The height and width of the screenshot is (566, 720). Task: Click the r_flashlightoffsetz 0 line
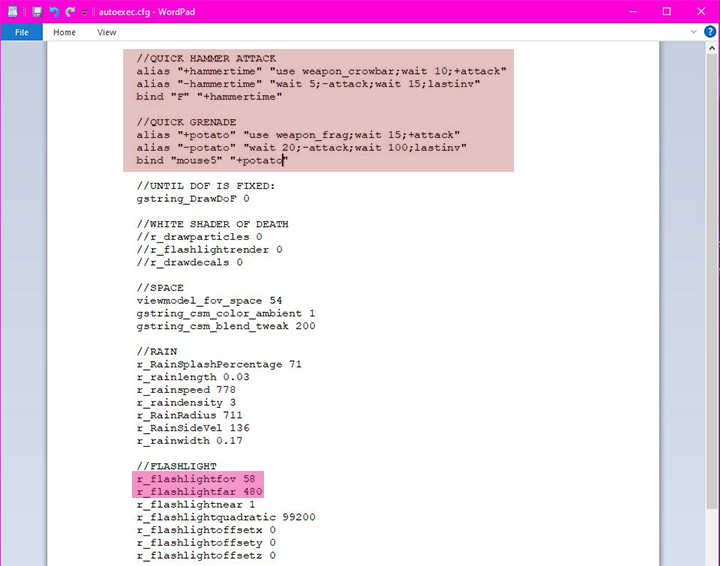206,555
